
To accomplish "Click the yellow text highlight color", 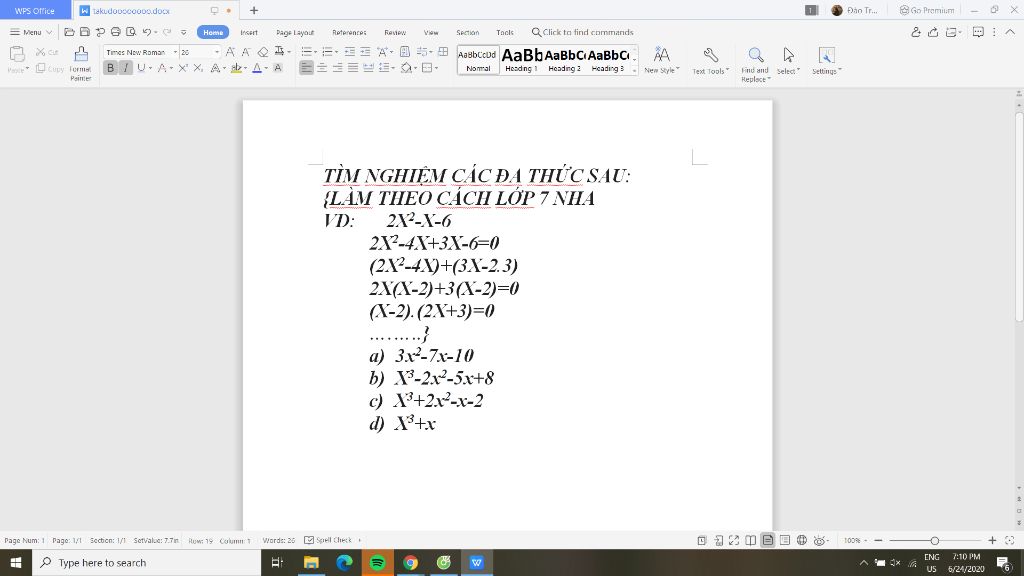I will pyautogui.click(x=236, y=68).
